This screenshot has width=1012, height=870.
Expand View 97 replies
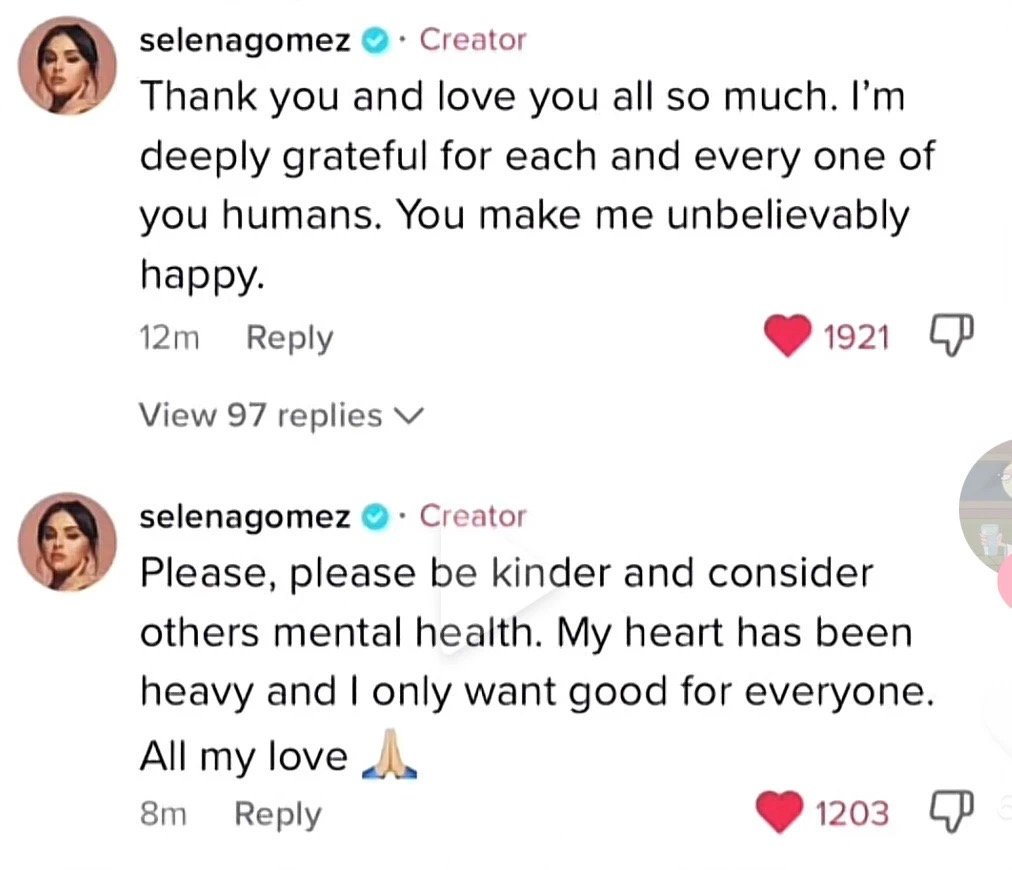click(x=281, y=415)
